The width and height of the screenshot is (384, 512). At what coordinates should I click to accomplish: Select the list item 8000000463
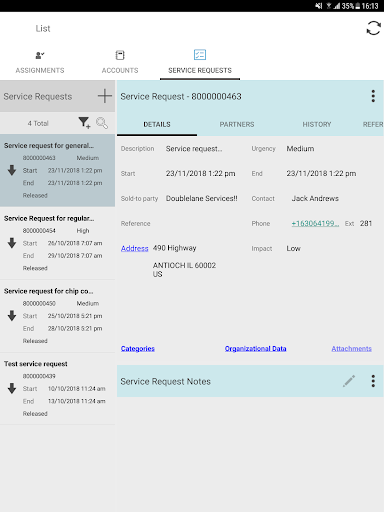coord(57,170)
